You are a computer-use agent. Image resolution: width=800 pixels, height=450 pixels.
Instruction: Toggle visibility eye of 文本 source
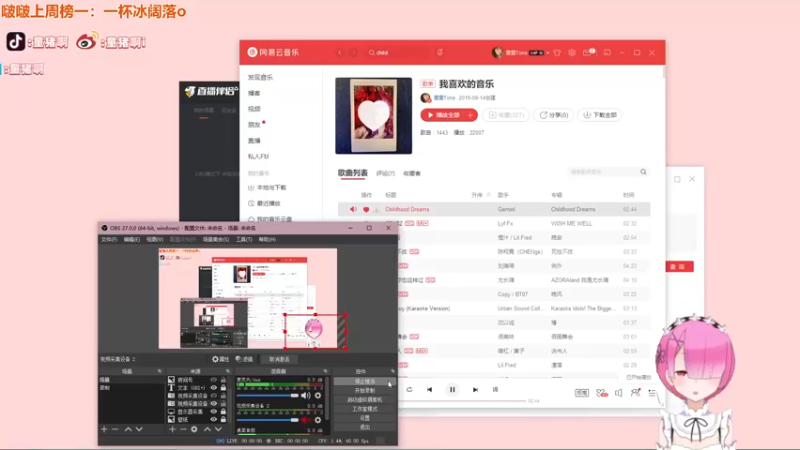(214, 388)
